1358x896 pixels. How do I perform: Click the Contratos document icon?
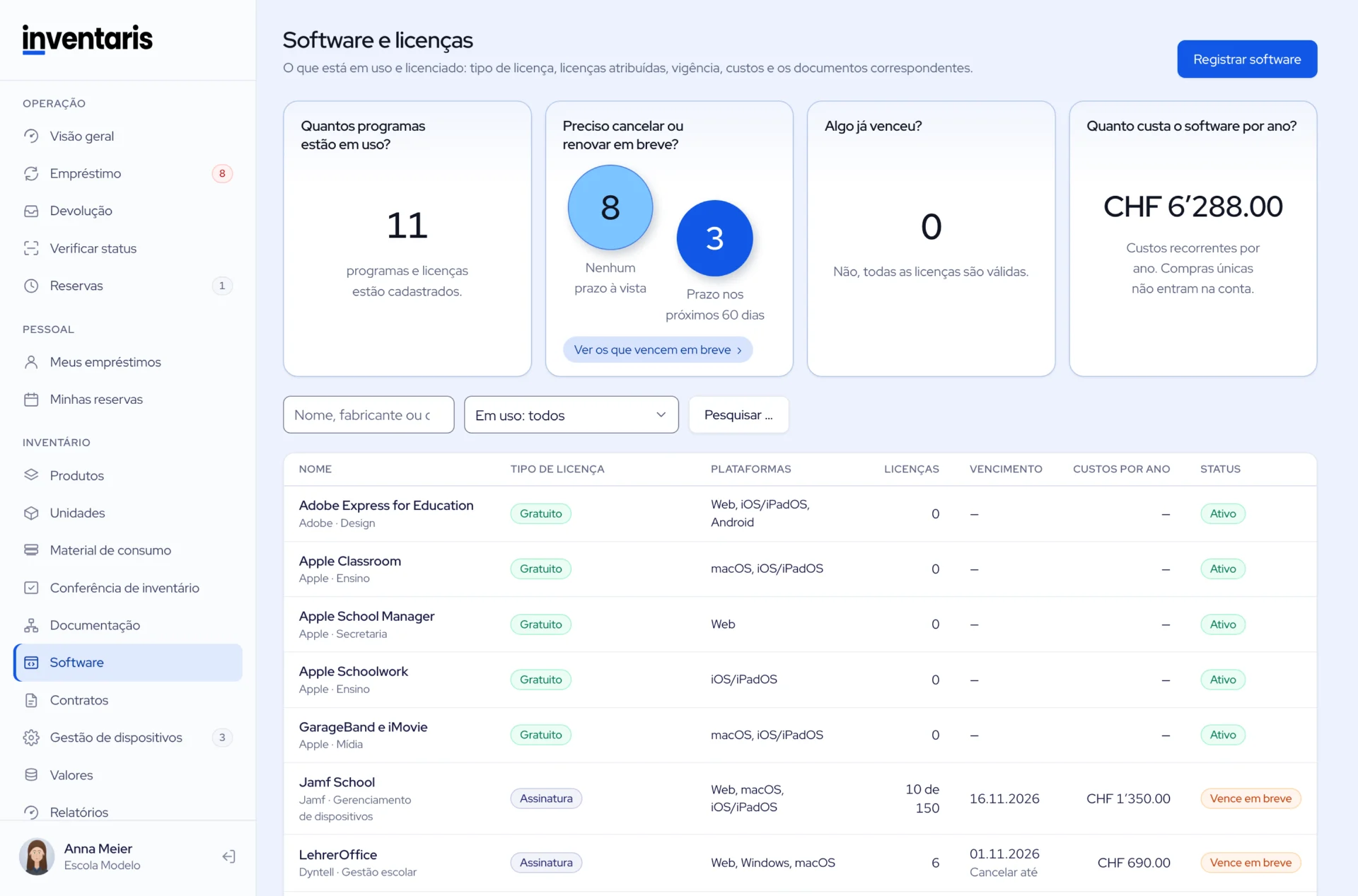click(x=31, y=700)
